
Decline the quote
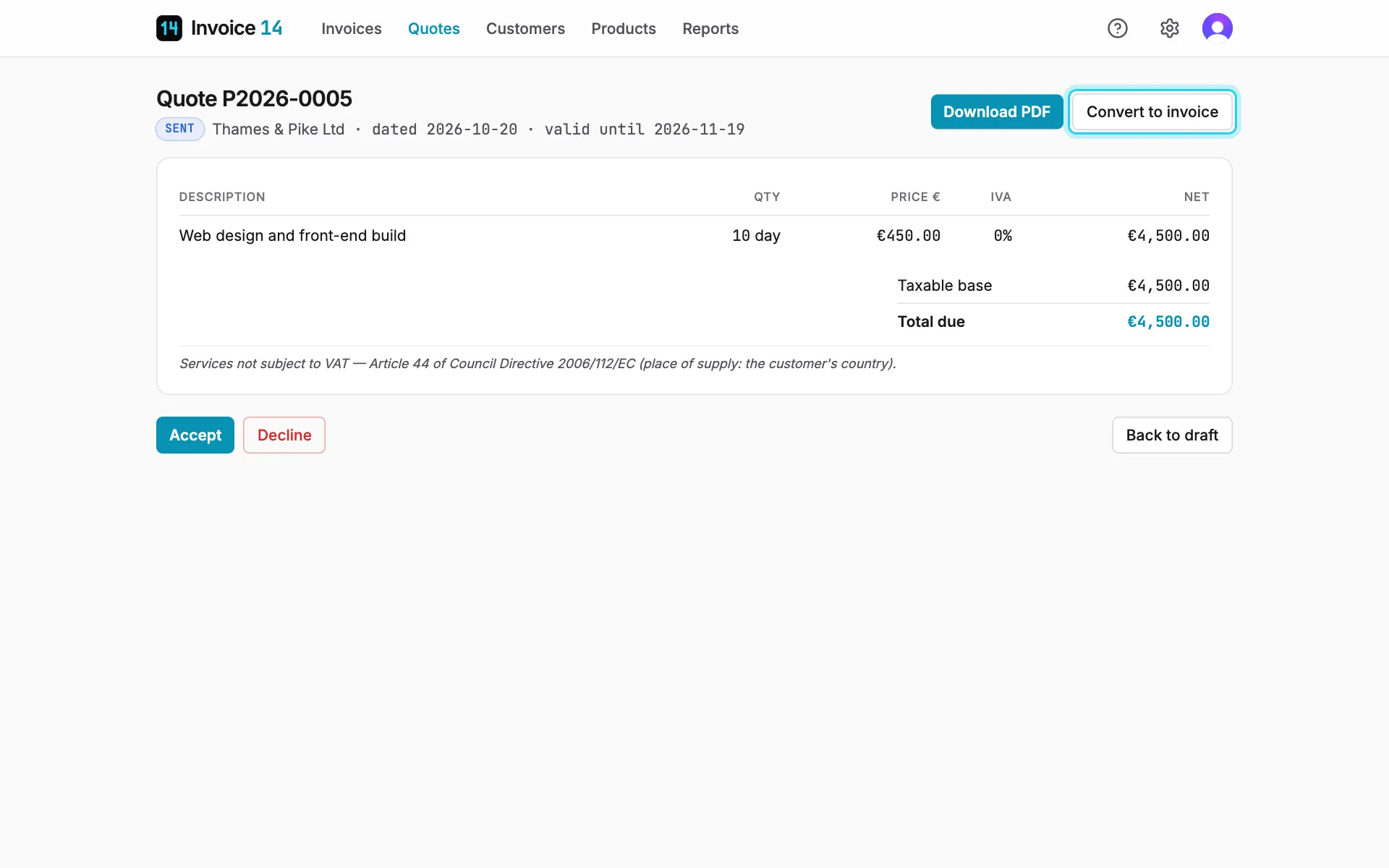pyautogui.click(x=284, y=435)
